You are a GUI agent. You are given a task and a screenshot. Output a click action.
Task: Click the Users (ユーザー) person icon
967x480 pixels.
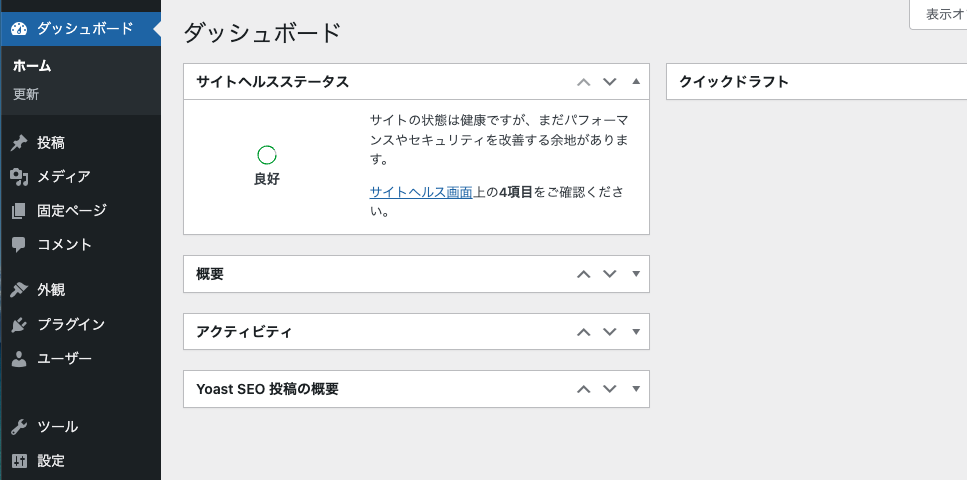(x=19, y=359)
